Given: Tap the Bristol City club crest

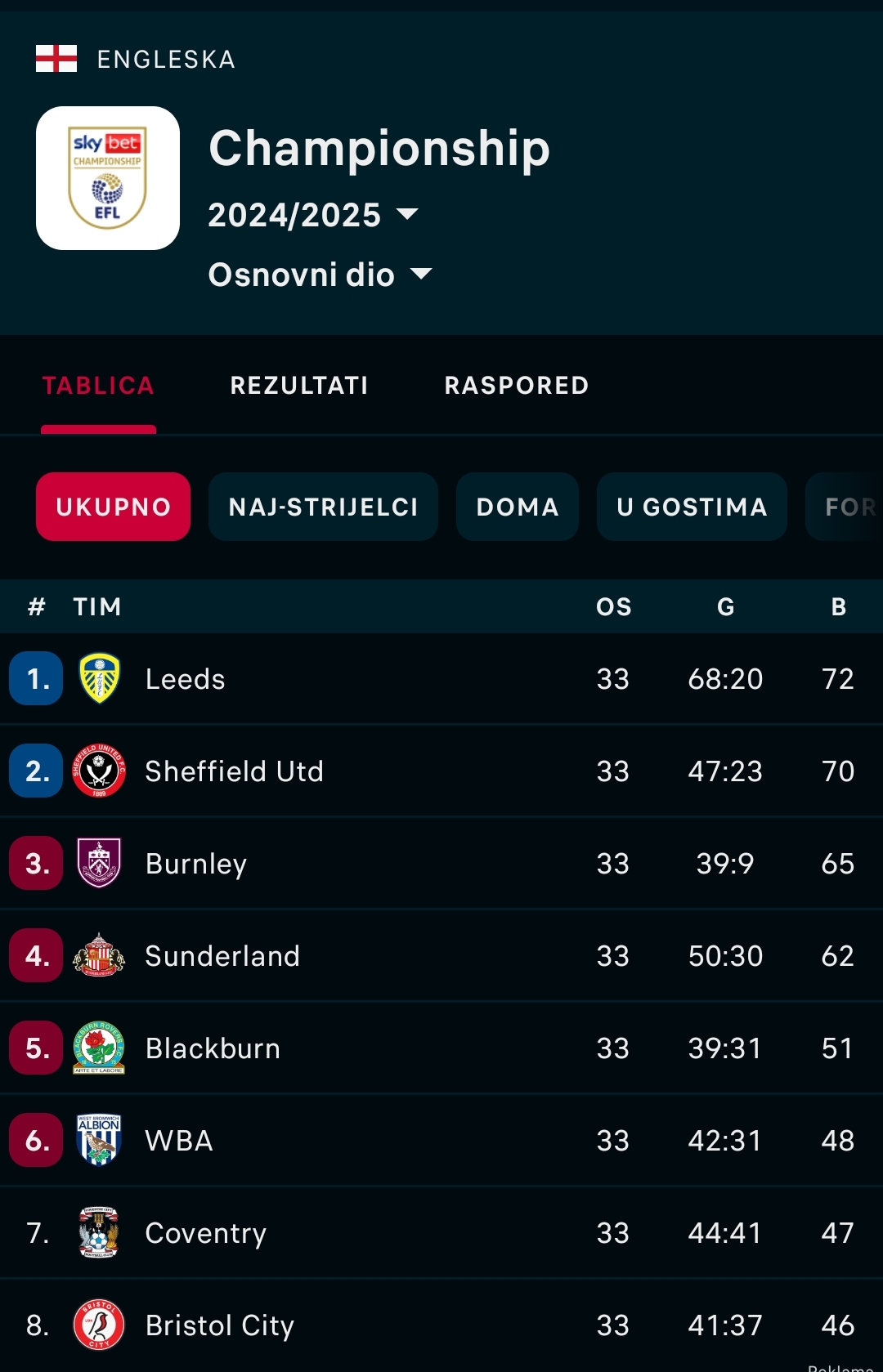Looking at the screenshot, I should (99, 1325).
